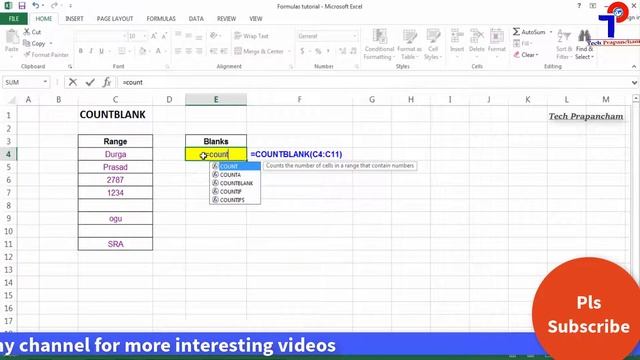Switch to the DATA tab
Screen dimensions: 640x360
point(196,19)
